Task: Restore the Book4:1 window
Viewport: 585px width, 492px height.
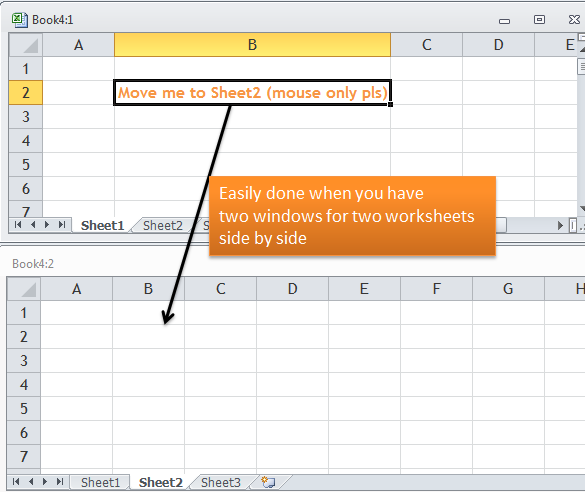Action: pos(539,19)
